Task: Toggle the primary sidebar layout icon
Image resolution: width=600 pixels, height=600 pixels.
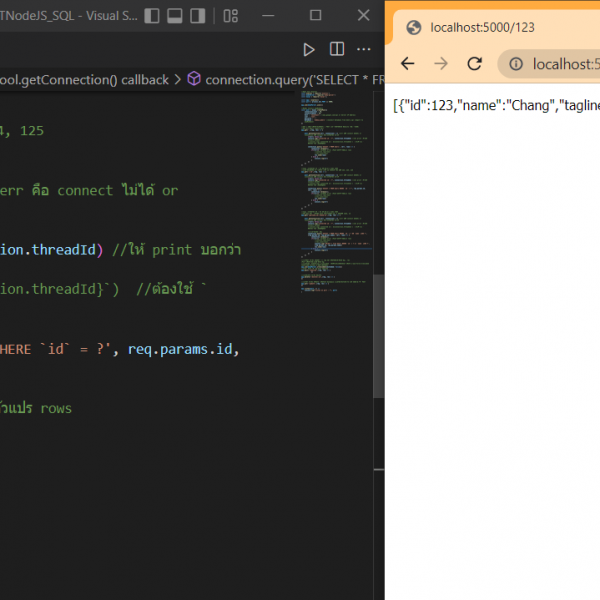Action: coord(152,16)
